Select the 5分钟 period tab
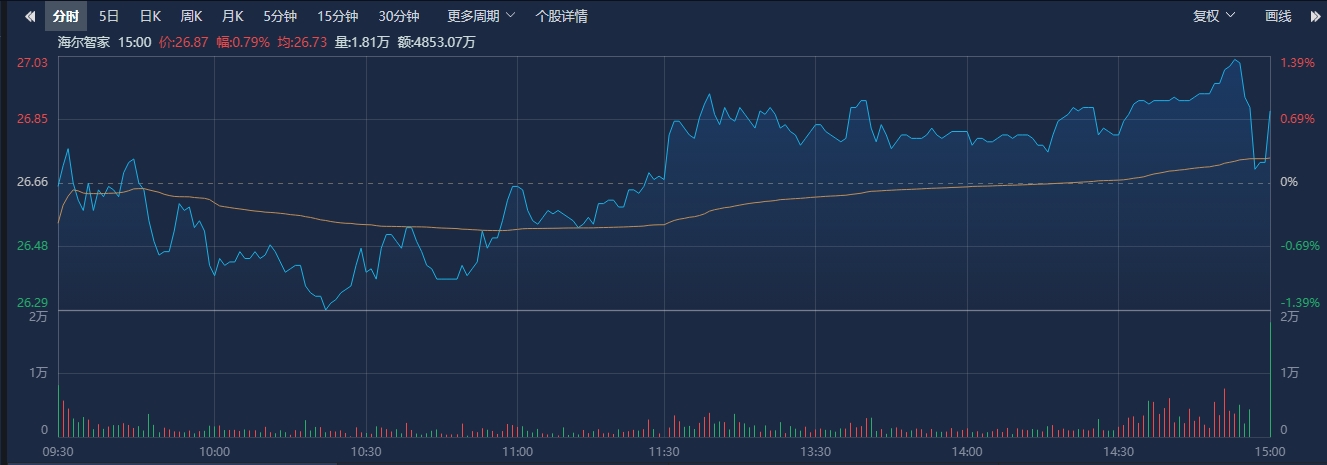Image resolution: width=1327 pixels, height=465 pixels. tap(280, 16)
